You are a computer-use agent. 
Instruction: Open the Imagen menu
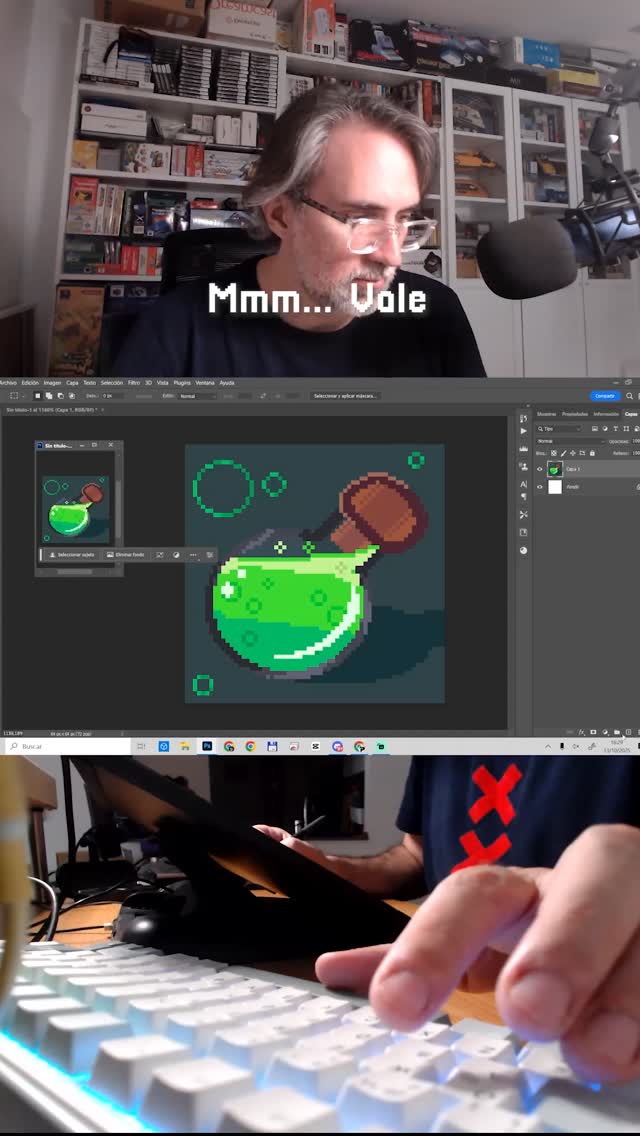tap(52, 383)
